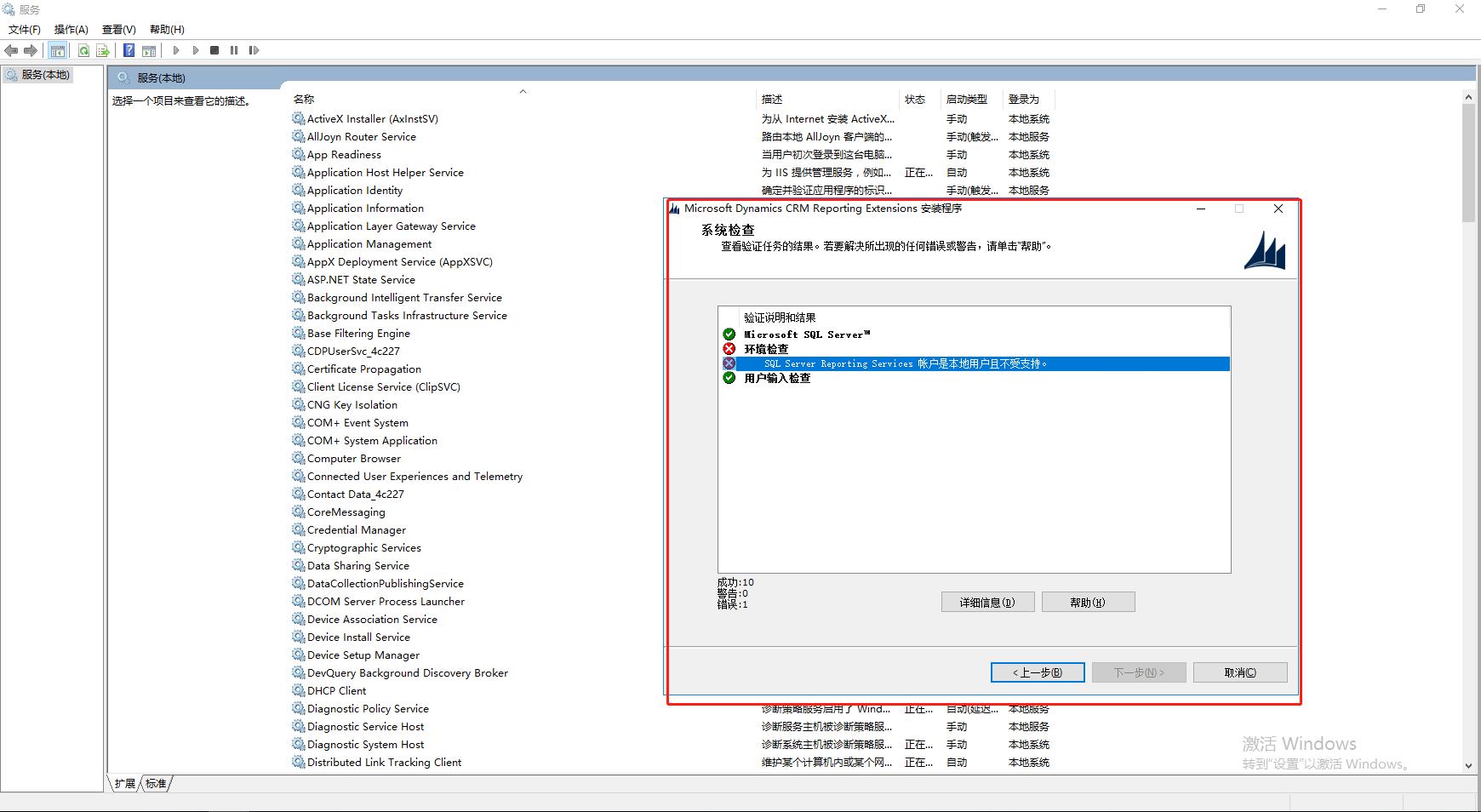Click the 取消(C) button

1240,672
